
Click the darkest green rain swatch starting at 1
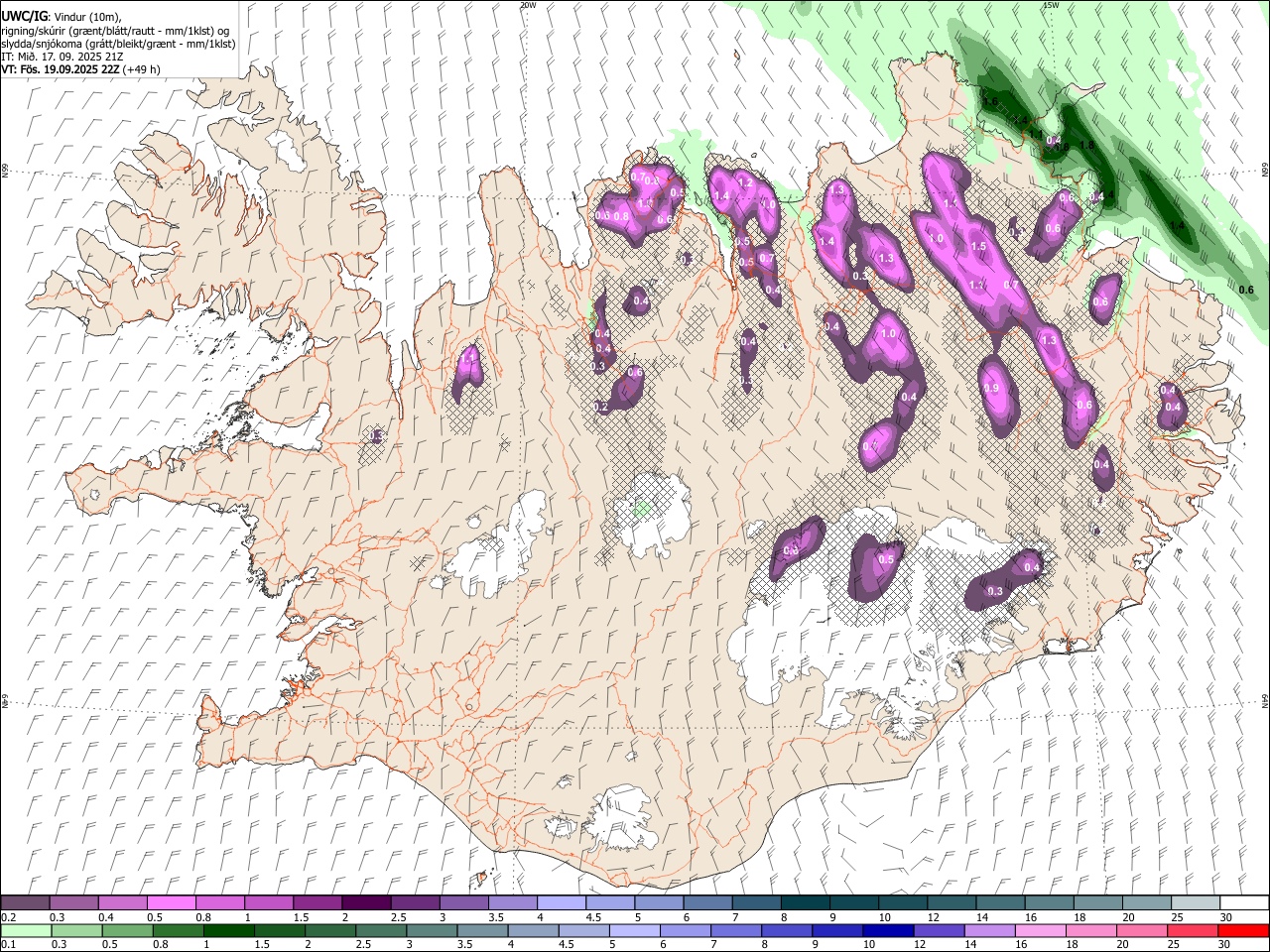point(228,931)
